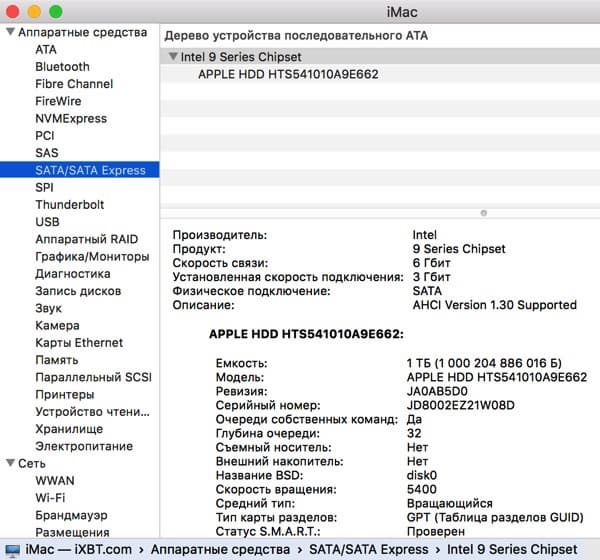This screenshot has height=560, width=600.
Task: Click the serial number JD8002EZ21W08D
Action: tap(461, 405)
